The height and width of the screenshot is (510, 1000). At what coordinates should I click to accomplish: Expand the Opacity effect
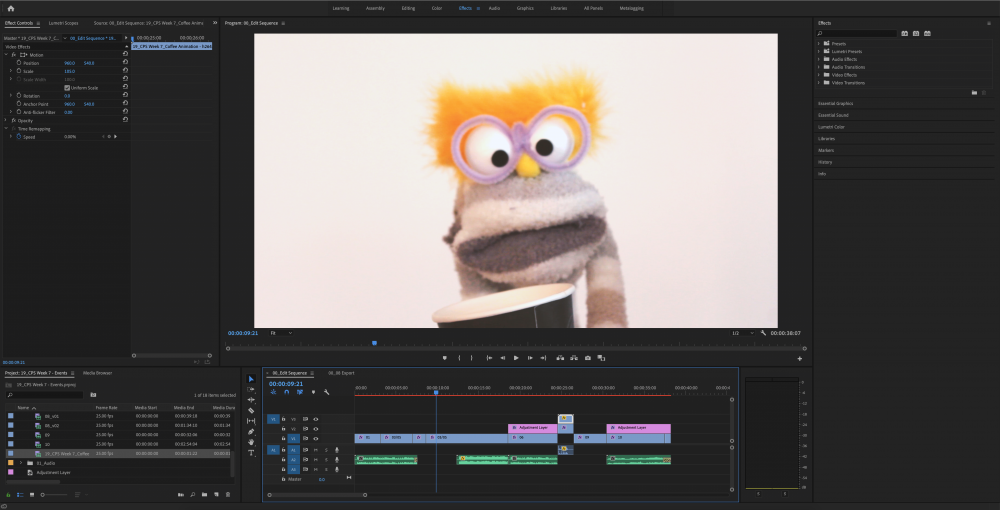(x=6, y=120)
